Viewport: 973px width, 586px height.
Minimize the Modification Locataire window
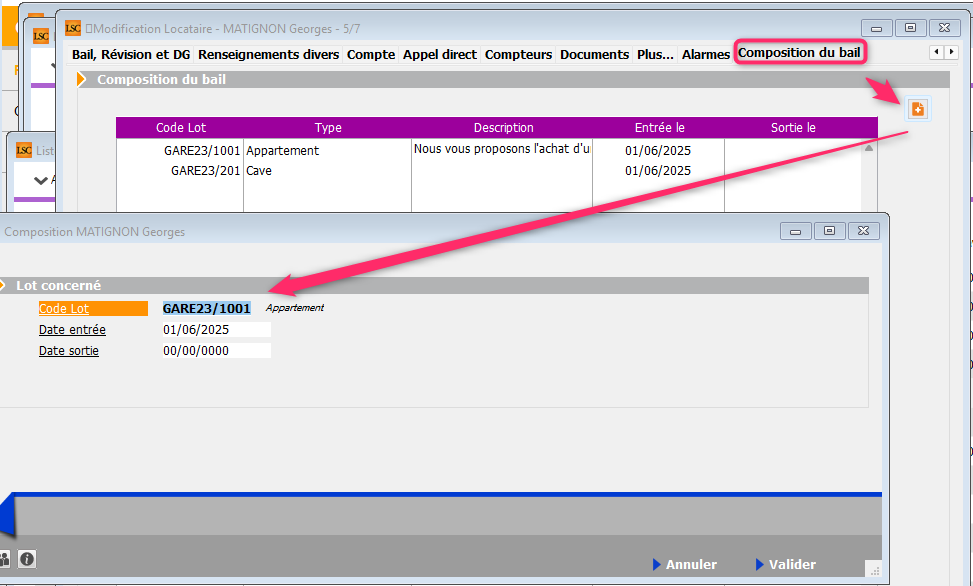(877, 29)
